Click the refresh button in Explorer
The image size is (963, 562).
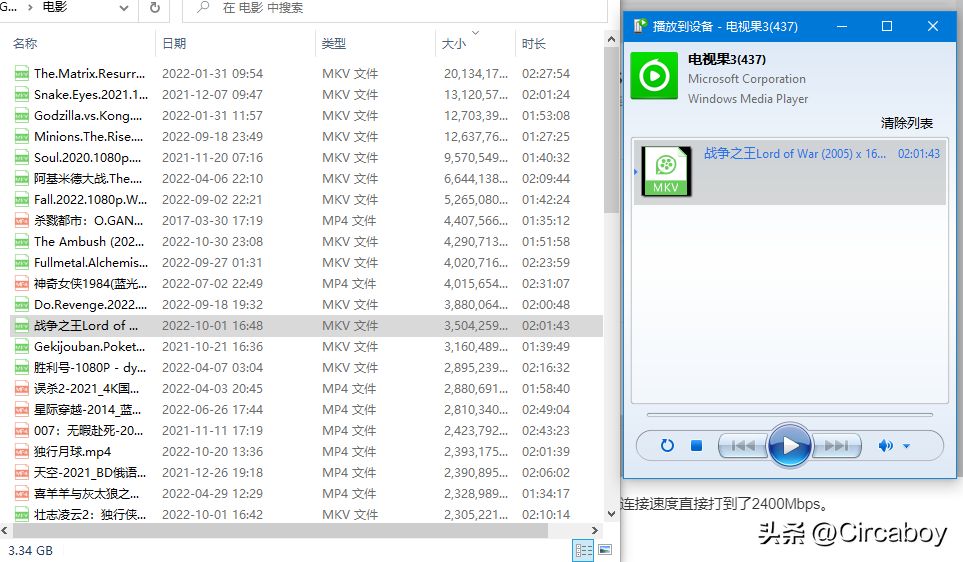point(155,8)
